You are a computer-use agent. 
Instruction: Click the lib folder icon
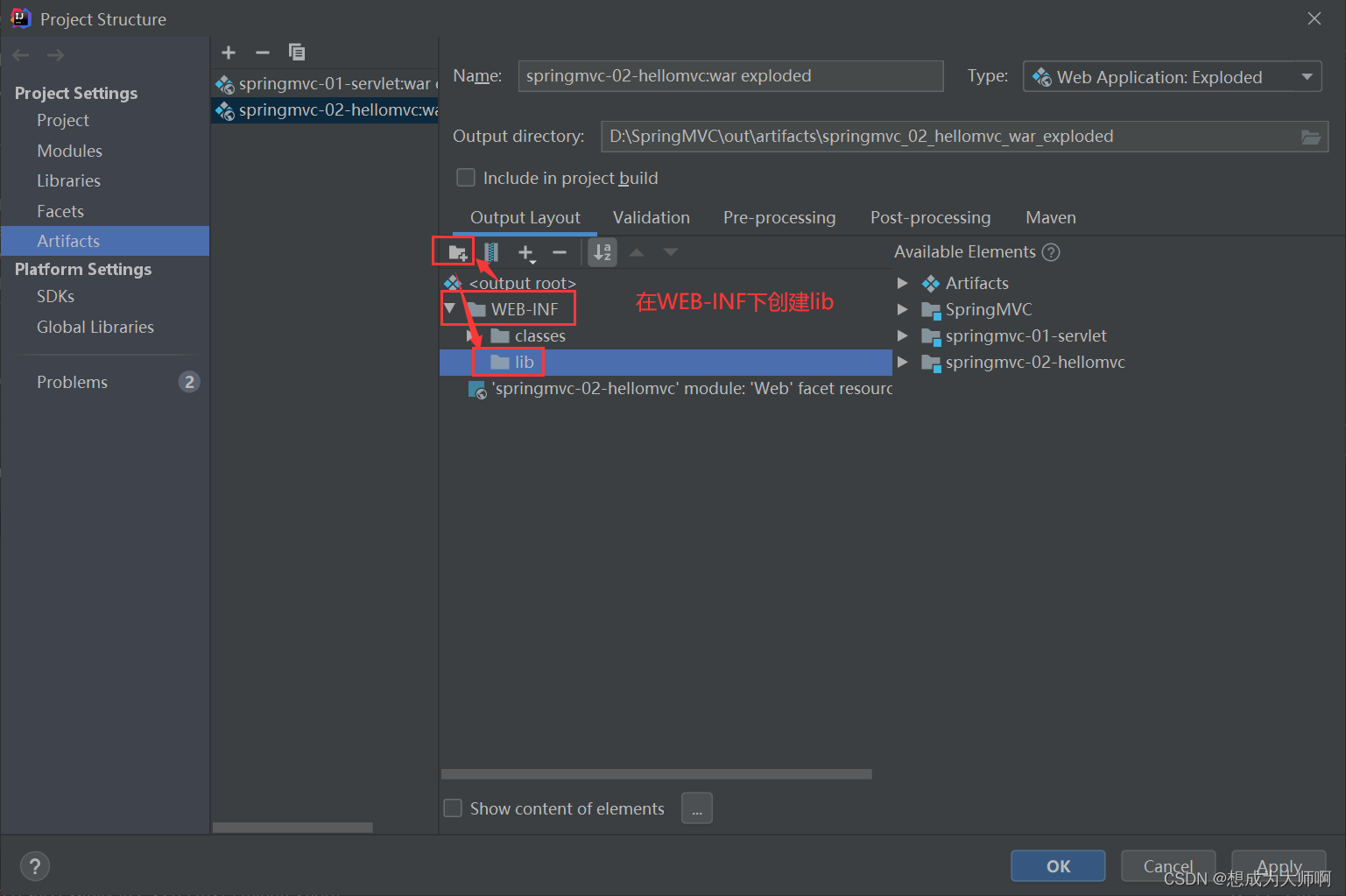coord(500,362)
